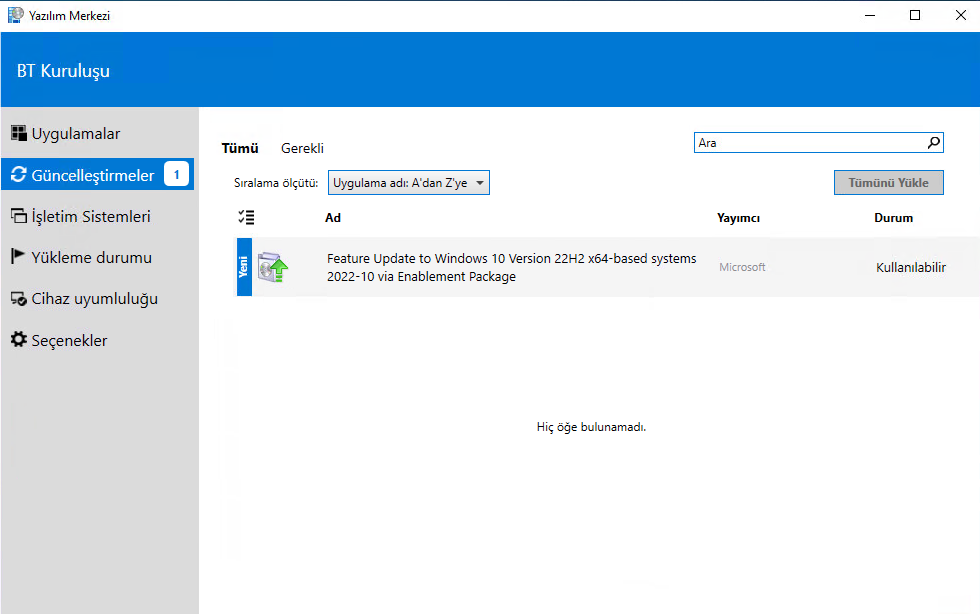Click the Tümünü Yükle button

pos(889,183)
